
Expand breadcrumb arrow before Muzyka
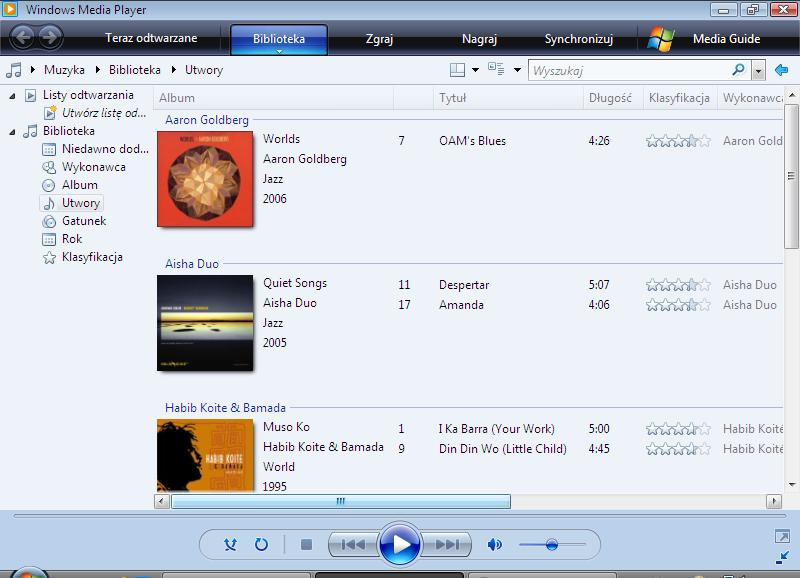pyautogui.click(x=33, y=69)
